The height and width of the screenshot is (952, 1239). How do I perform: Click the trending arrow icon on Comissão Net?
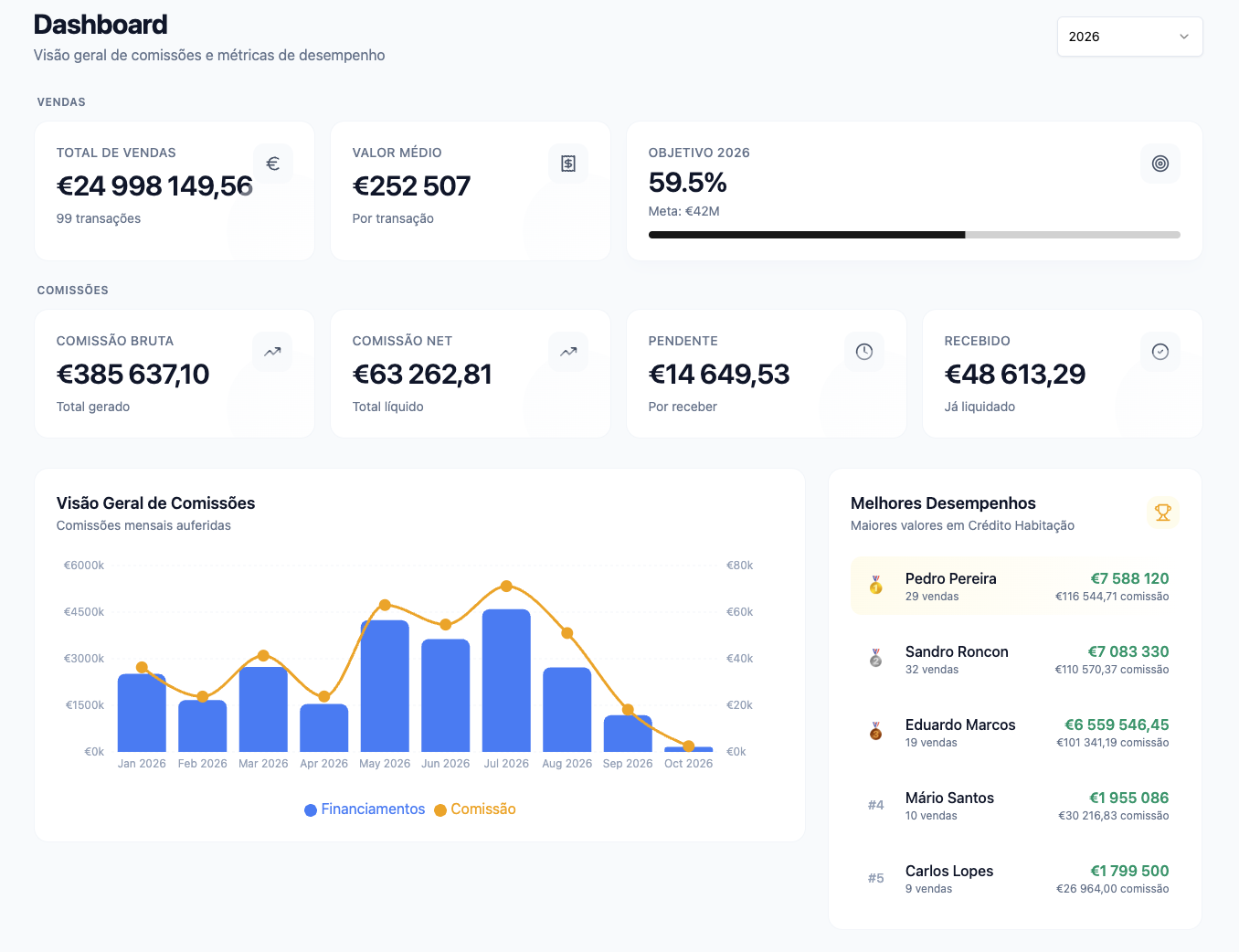coord(568,352)
